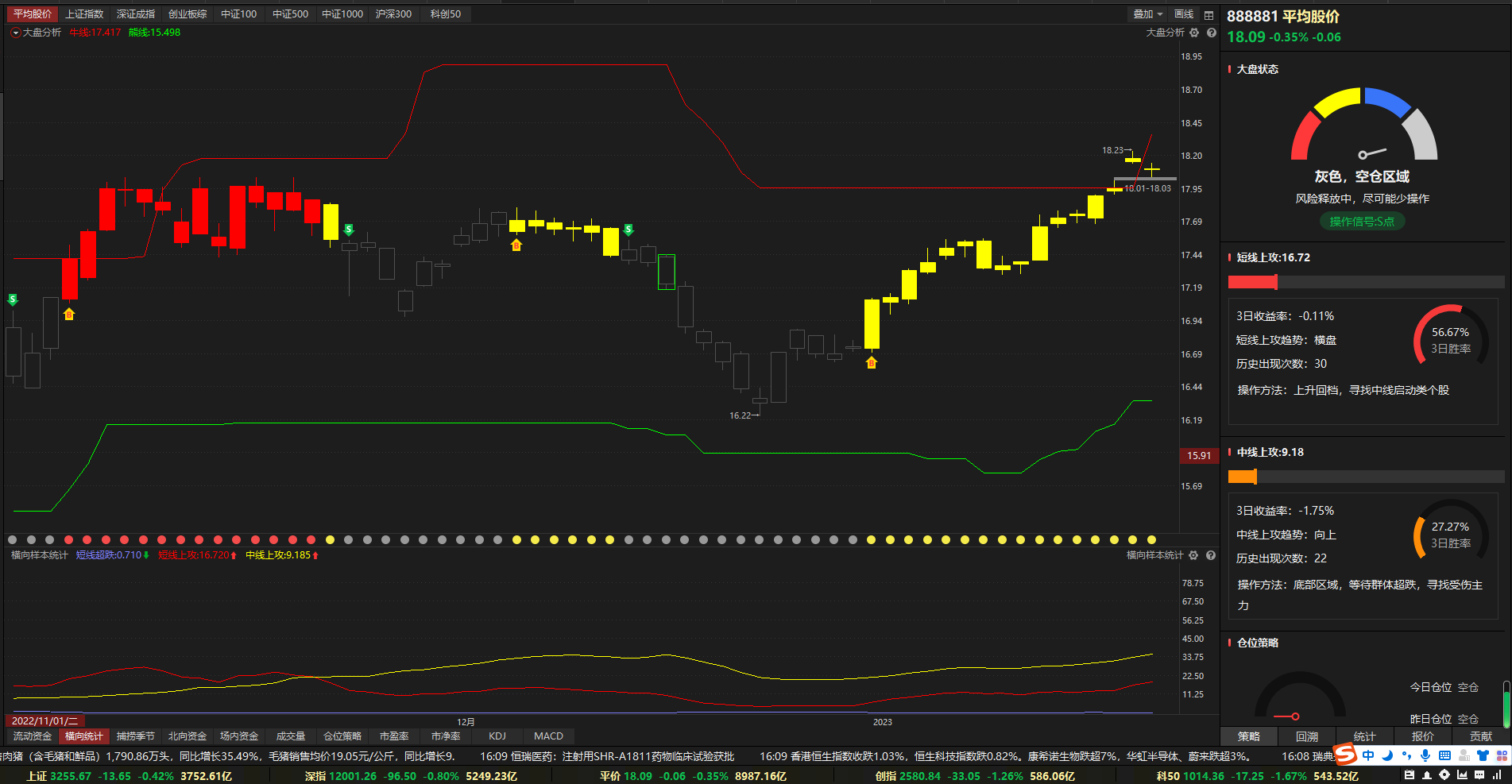Open the 大盘分析 indicator settings gear
1512x784 pixels.
click(x=1194, y=33)
